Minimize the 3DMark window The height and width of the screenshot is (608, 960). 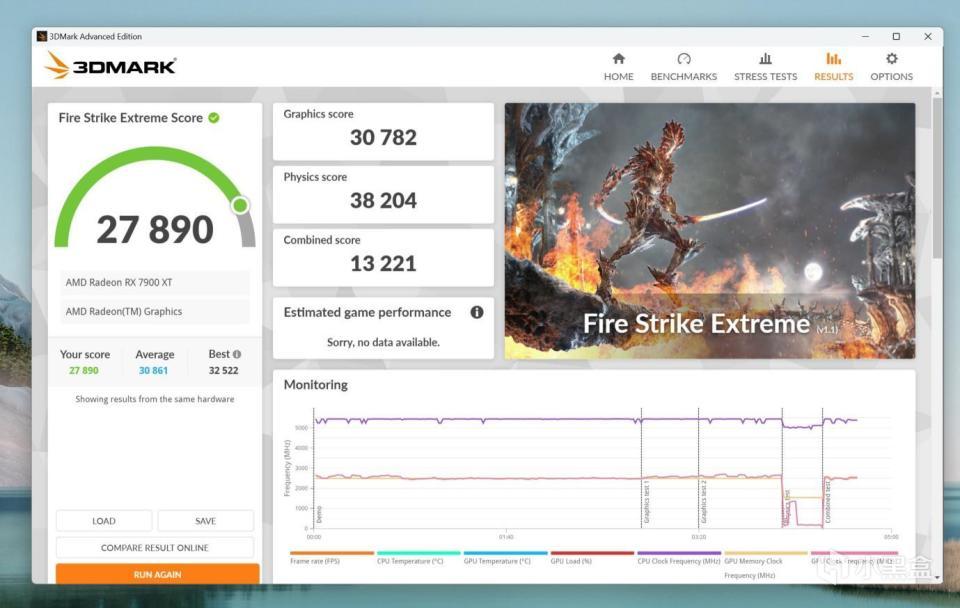[x=865, y=36]
